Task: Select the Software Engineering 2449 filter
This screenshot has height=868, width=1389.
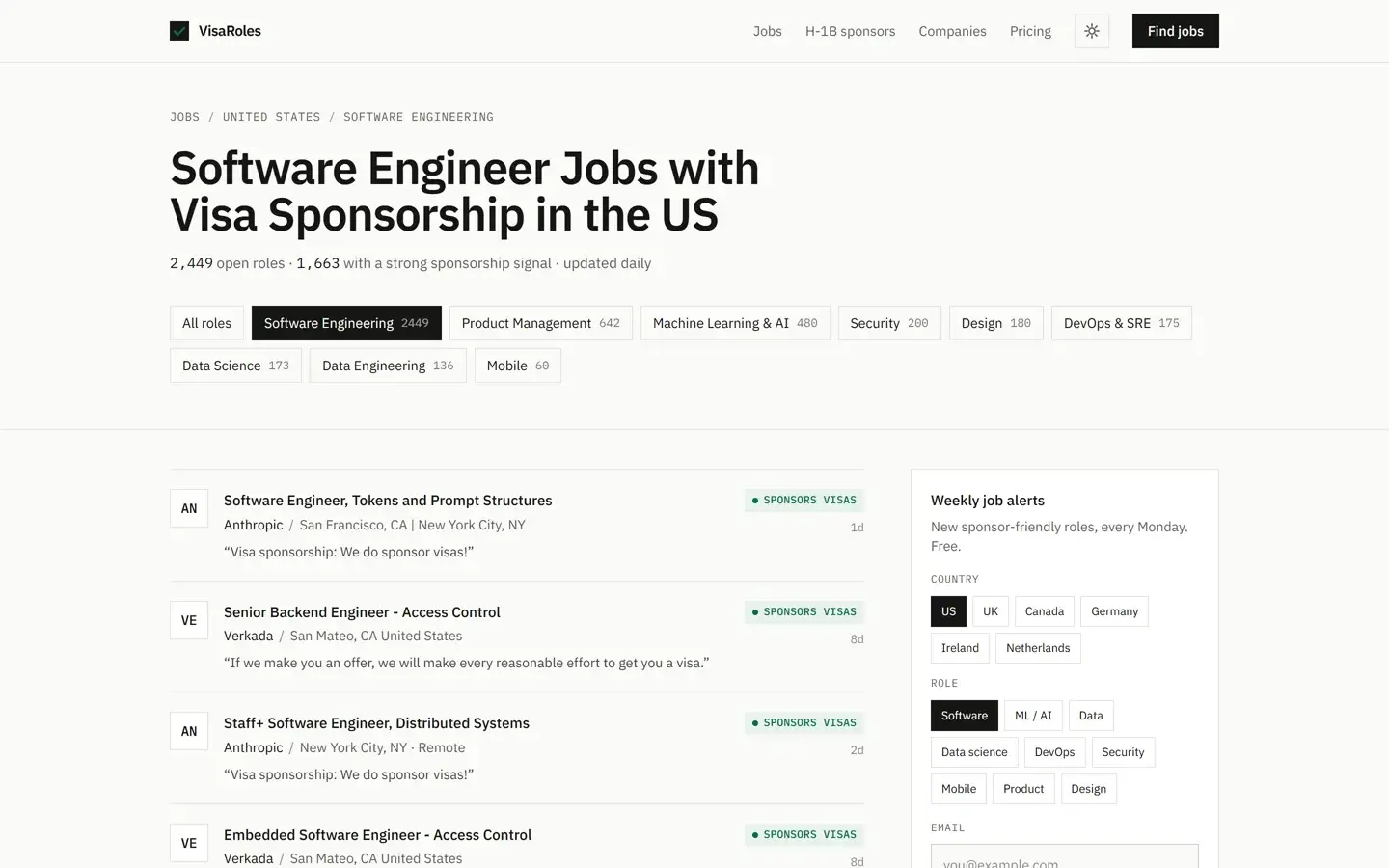Action: [346, 323]
